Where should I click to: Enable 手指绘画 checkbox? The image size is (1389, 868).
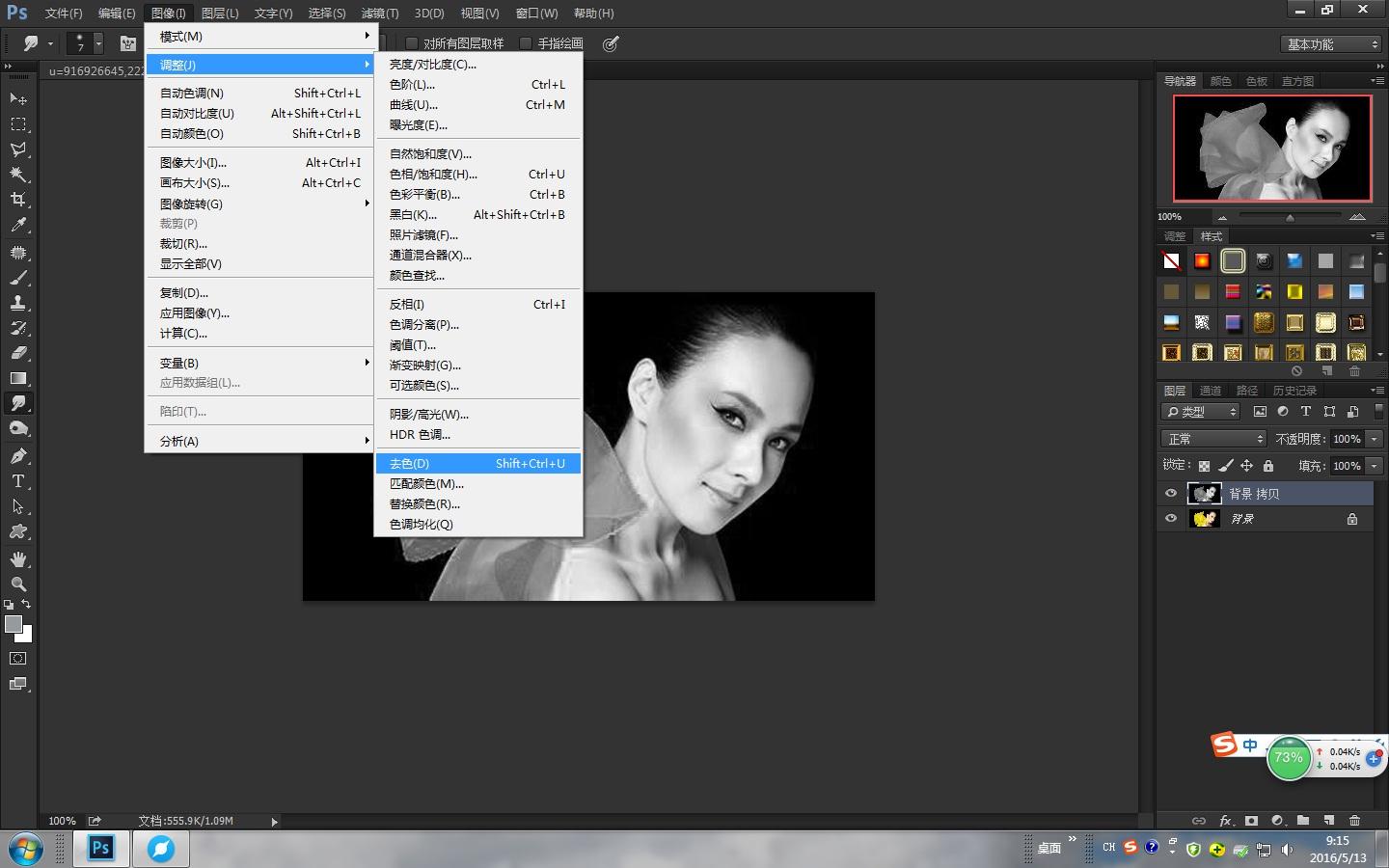(x=526, y=43)
